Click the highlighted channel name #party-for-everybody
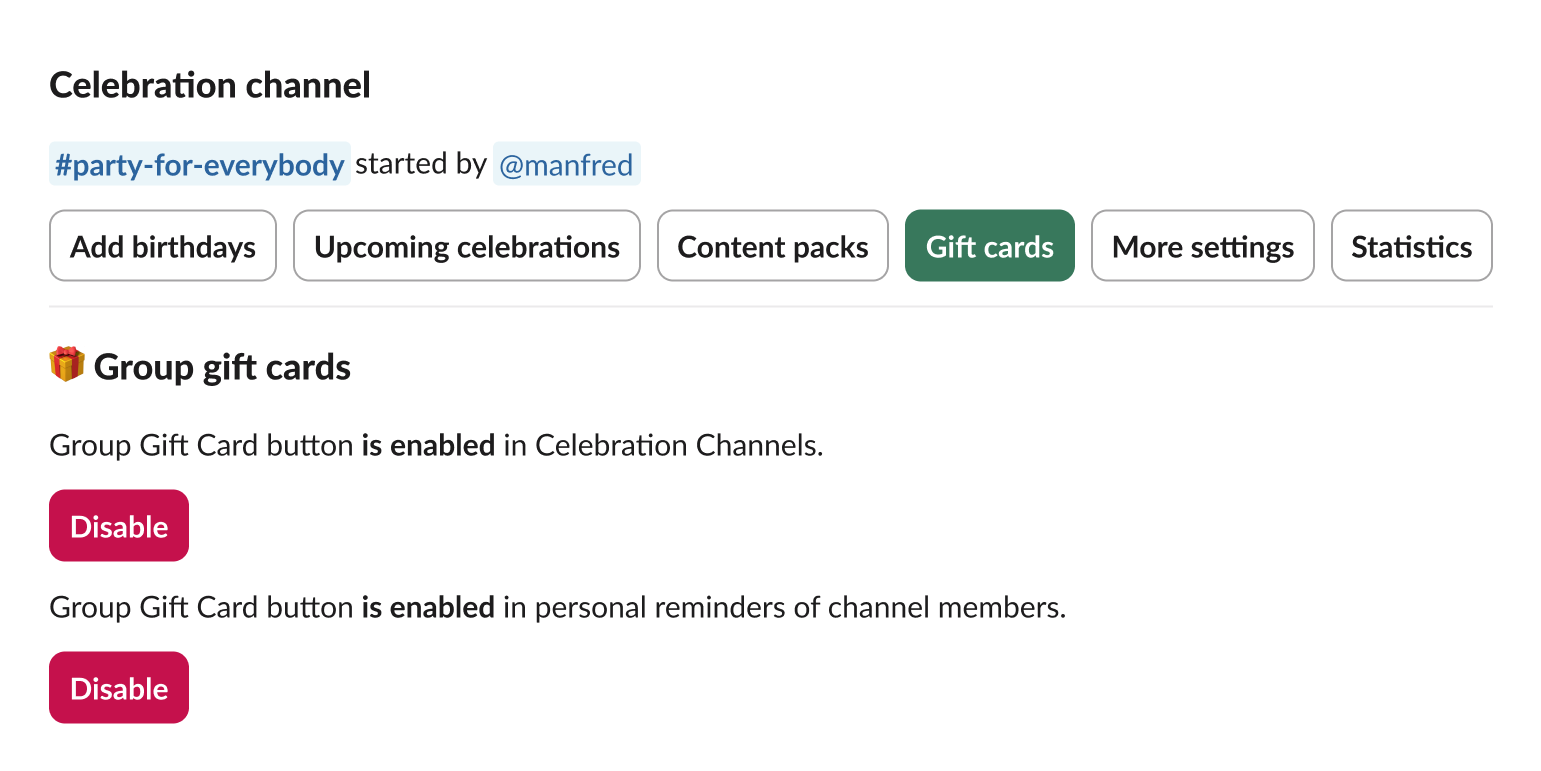This screenshot has height=771, width=1541. click(199, 163)
